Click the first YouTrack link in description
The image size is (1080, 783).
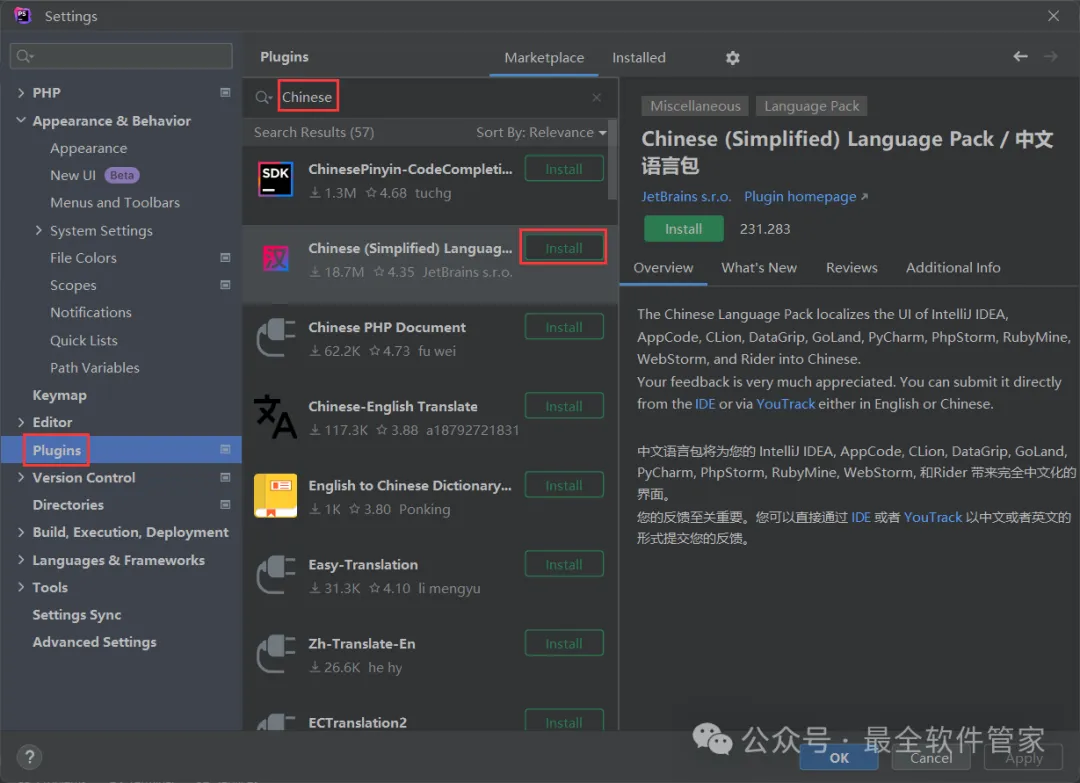(785, 404)
